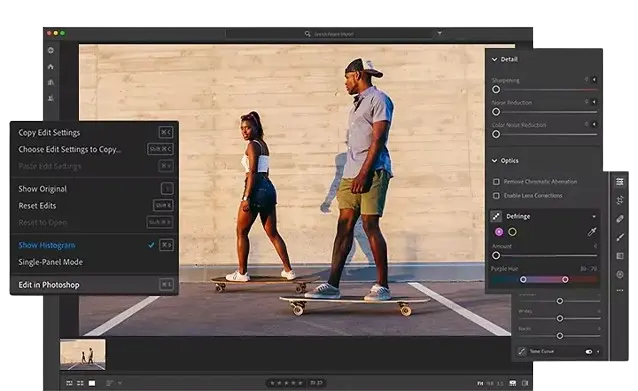Click the Detail section heading
This screenshot has height=391, width=638.
(x=509, y=59)
